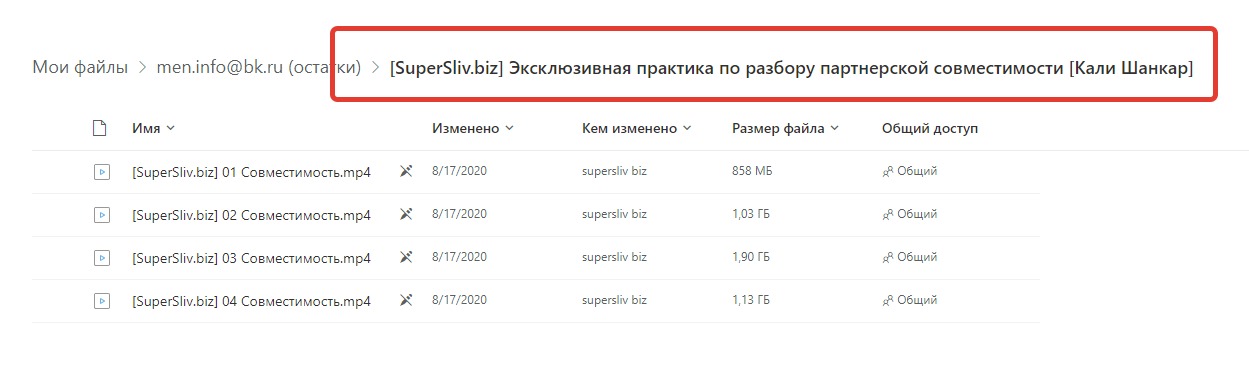Viewport: 1249px width, 378px height.
Task: Click pin icon next to 01 Совместимость.mp4
Action: [x=406, y=171]
